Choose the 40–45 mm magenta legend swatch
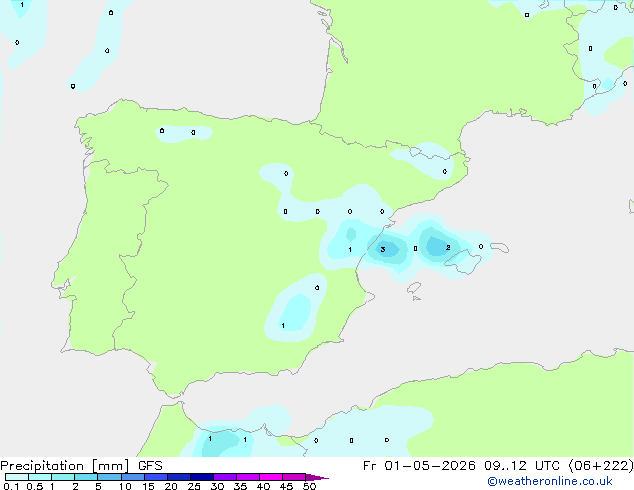This screenshot has width=634, height=490. click(x=271, y=477)
